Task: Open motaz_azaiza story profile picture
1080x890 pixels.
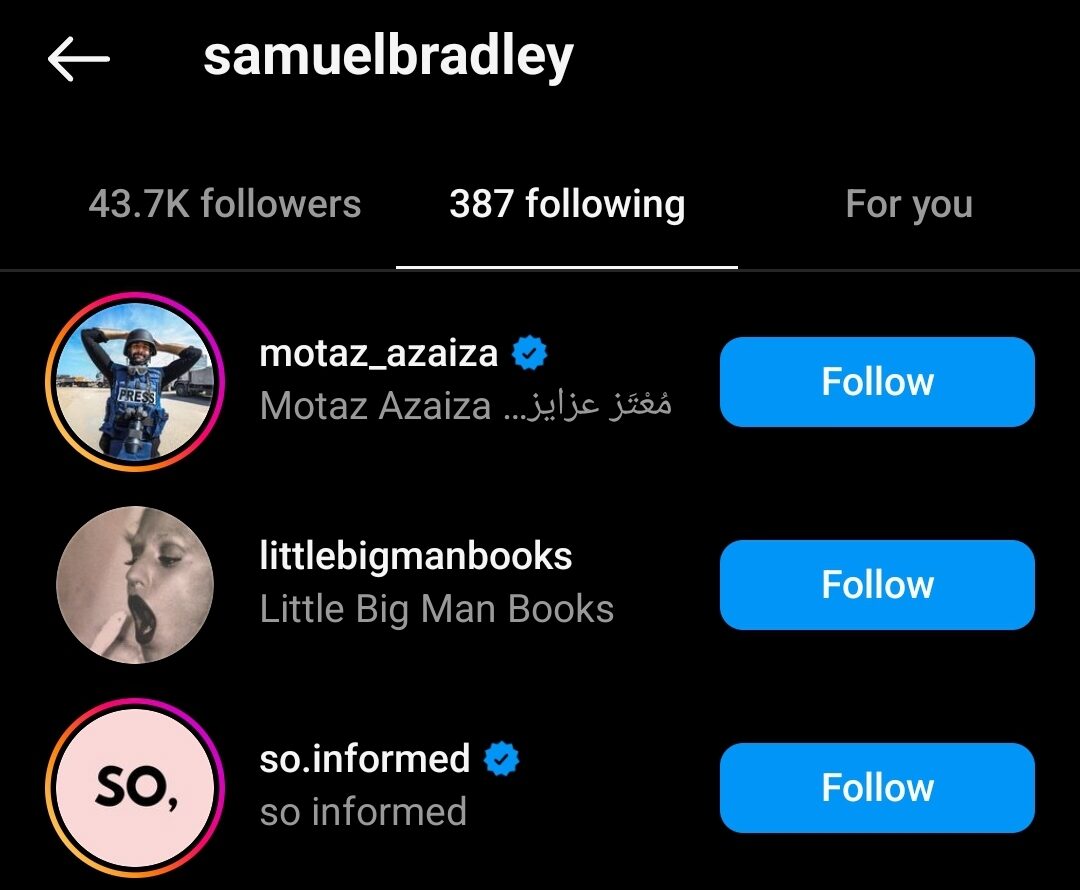Action: tap(135, 382)
